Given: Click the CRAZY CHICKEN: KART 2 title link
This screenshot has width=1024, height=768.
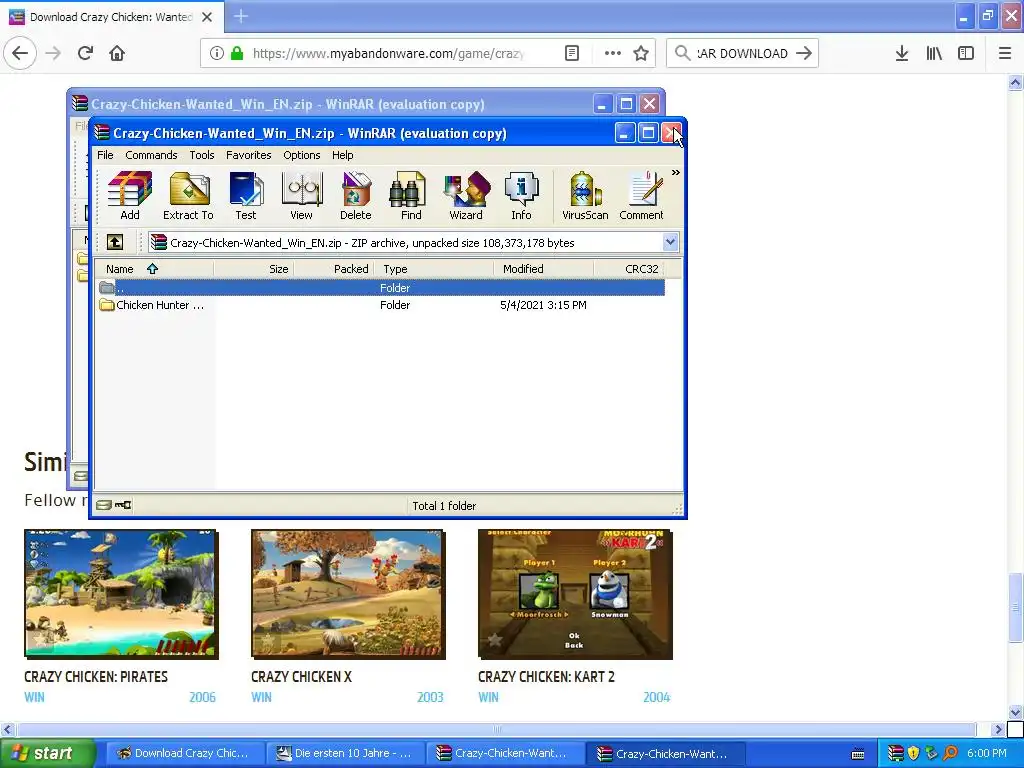Looking at the screenshot, I should coord(546,677).
